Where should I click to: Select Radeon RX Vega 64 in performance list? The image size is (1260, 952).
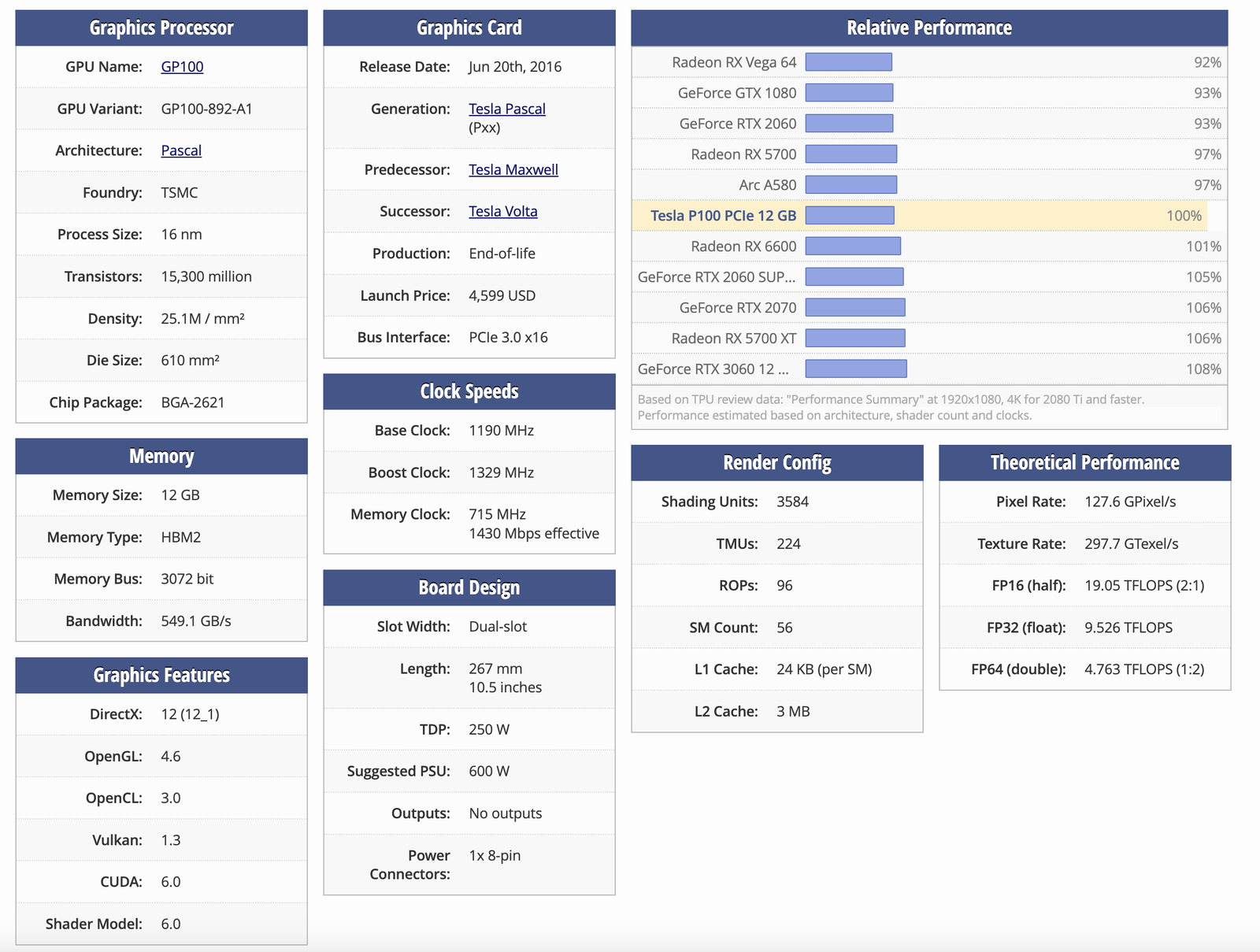click(x=734, y=62)
